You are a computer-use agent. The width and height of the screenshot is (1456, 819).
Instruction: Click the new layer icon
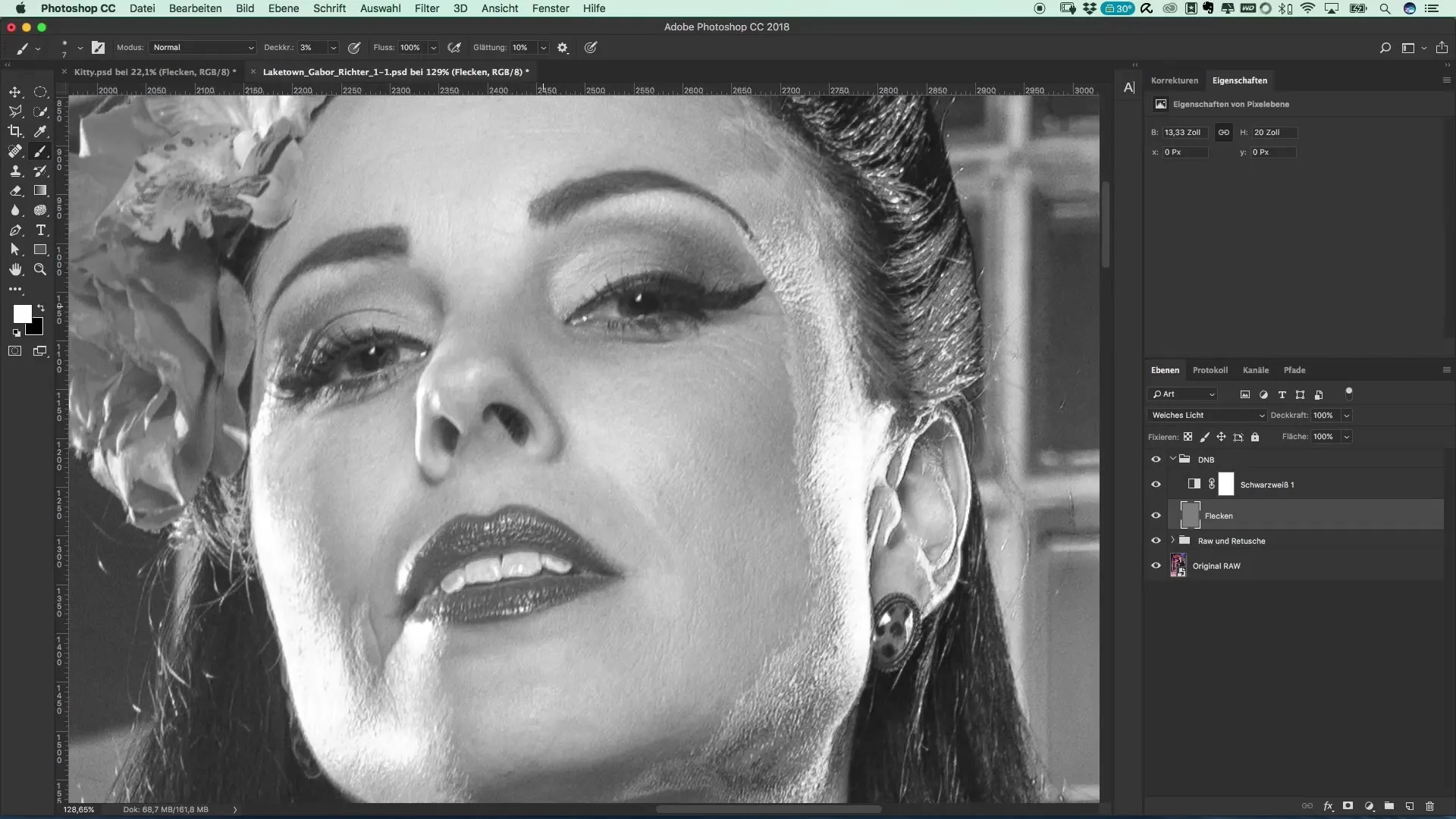[x=1409, y=806]
